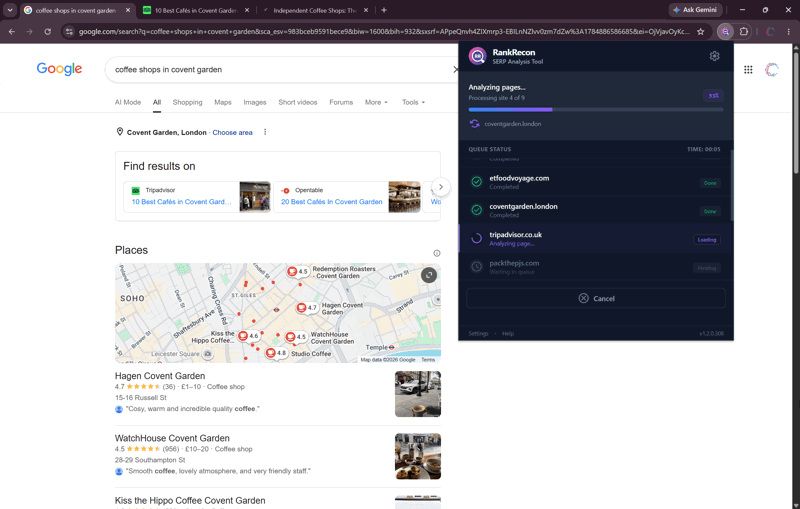Select the Maps search tab
This screenshot has width=800, height=509.
(x=222, y=102)
